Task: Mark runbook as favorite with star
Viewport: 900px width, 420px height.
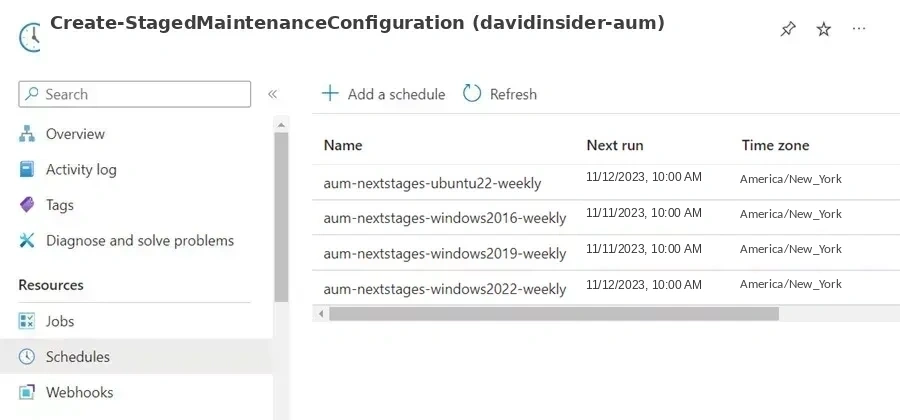Action: click(824, 29)
